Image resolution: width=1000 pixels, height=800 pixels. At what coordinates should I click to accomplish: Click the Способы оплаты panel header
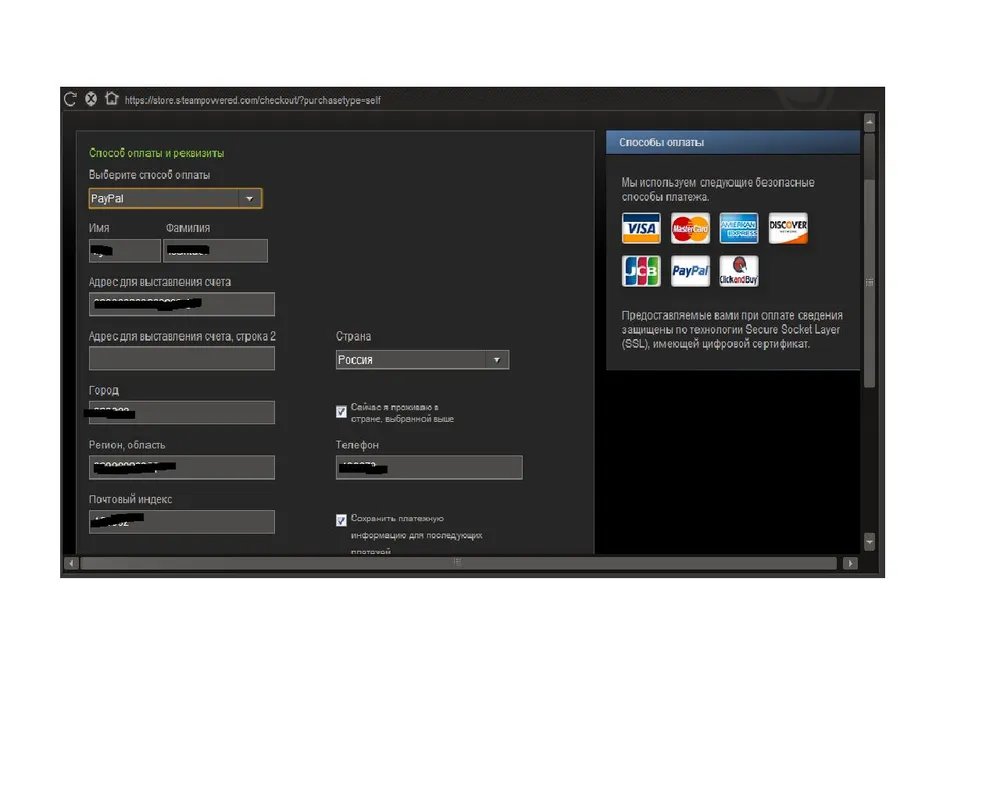(x=733, y=142)
